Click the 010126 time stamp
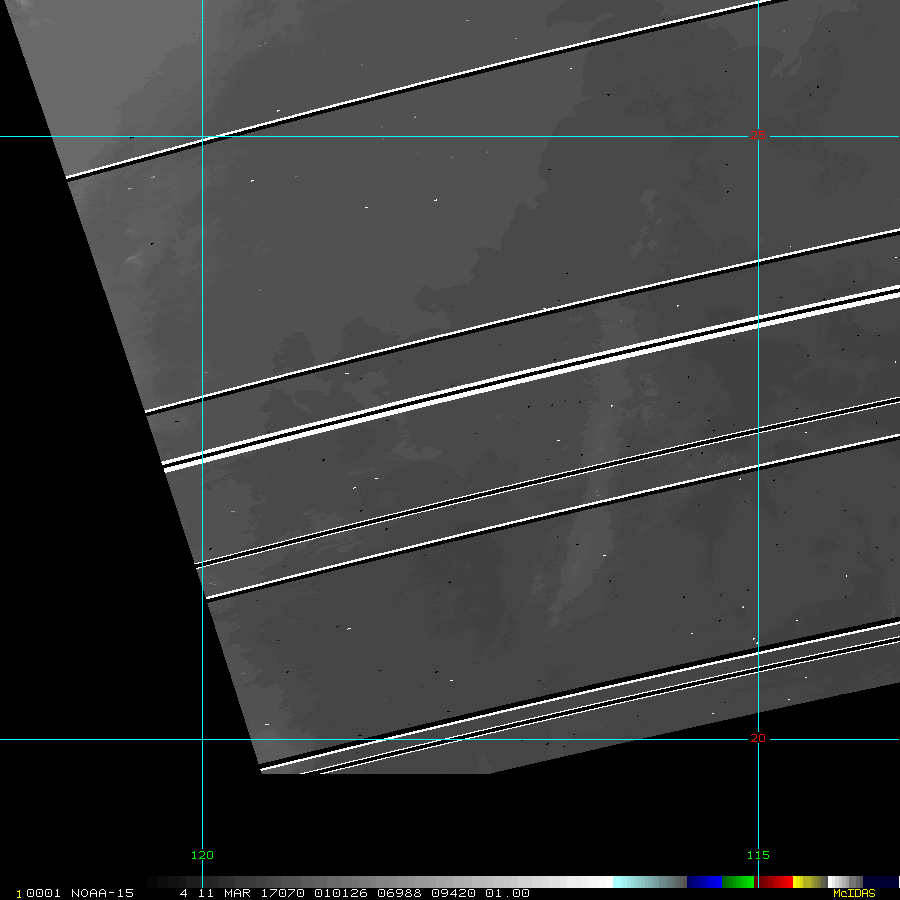The height and width of the screenshot is (900, 900). pyautogui.click(x=339, y=893)
